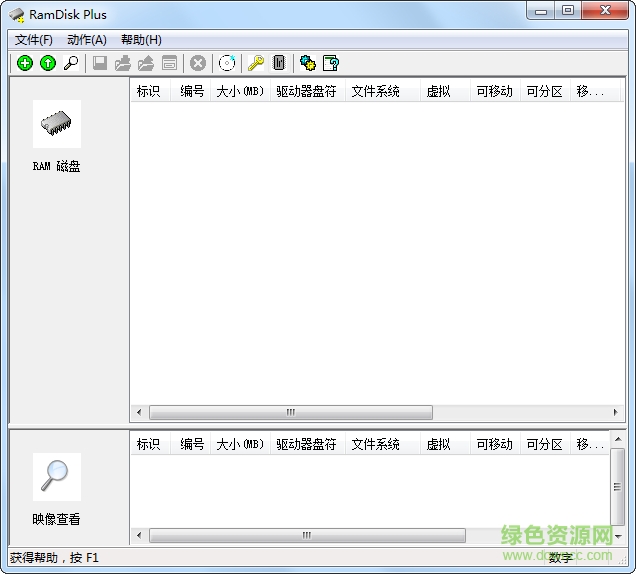This screenshot has height=574, width=636.
Task: Click the image view horizontal scrollbar thumb
Action: click(307, 535)
